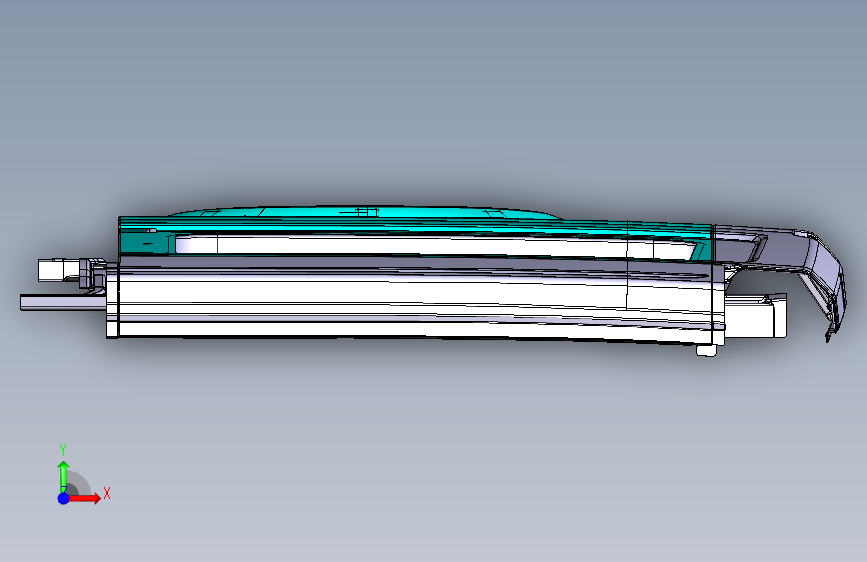Select the long thin rod protruding at left

point(63,303)
